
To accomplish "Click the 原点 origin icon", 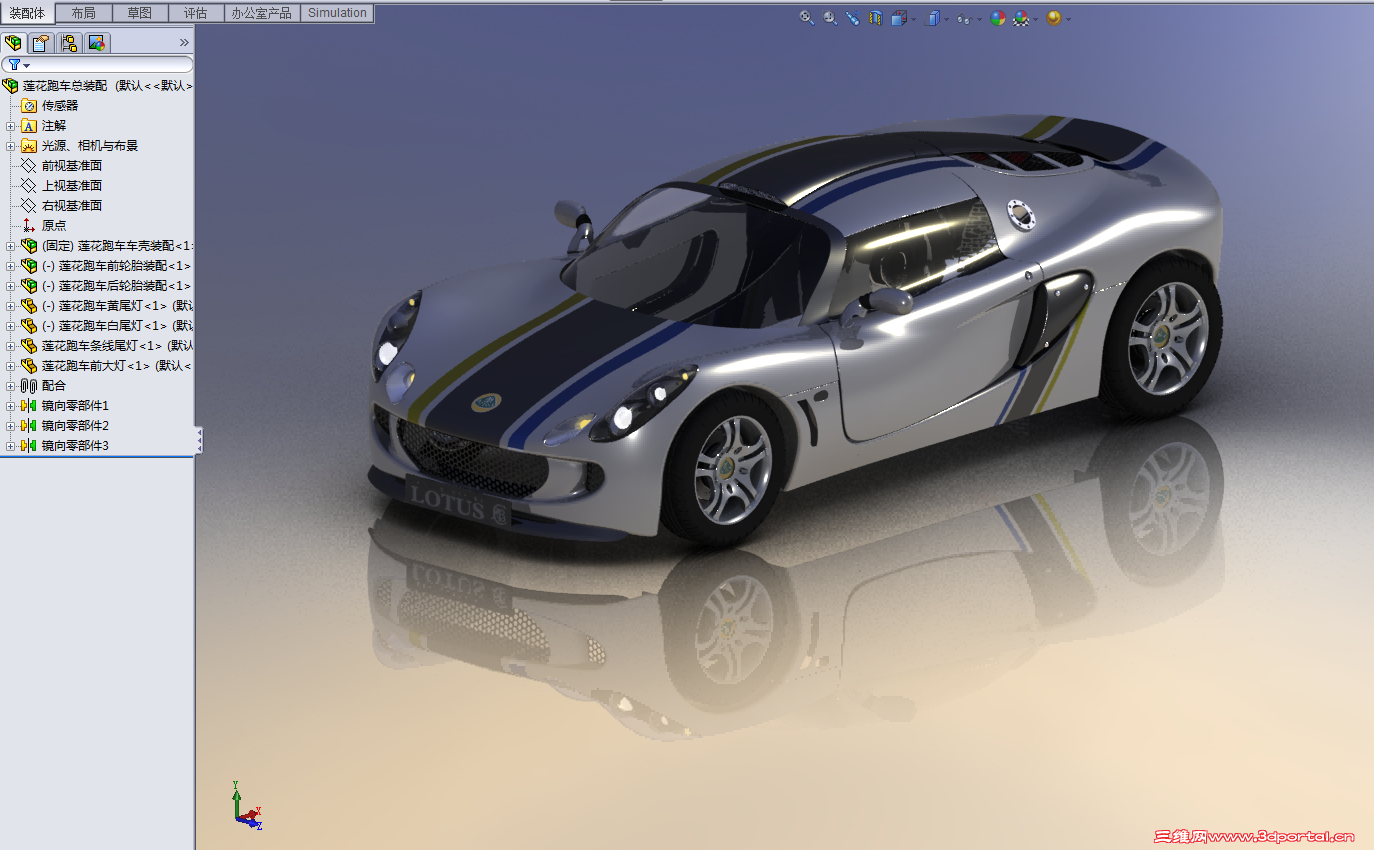I will point(29,225).
